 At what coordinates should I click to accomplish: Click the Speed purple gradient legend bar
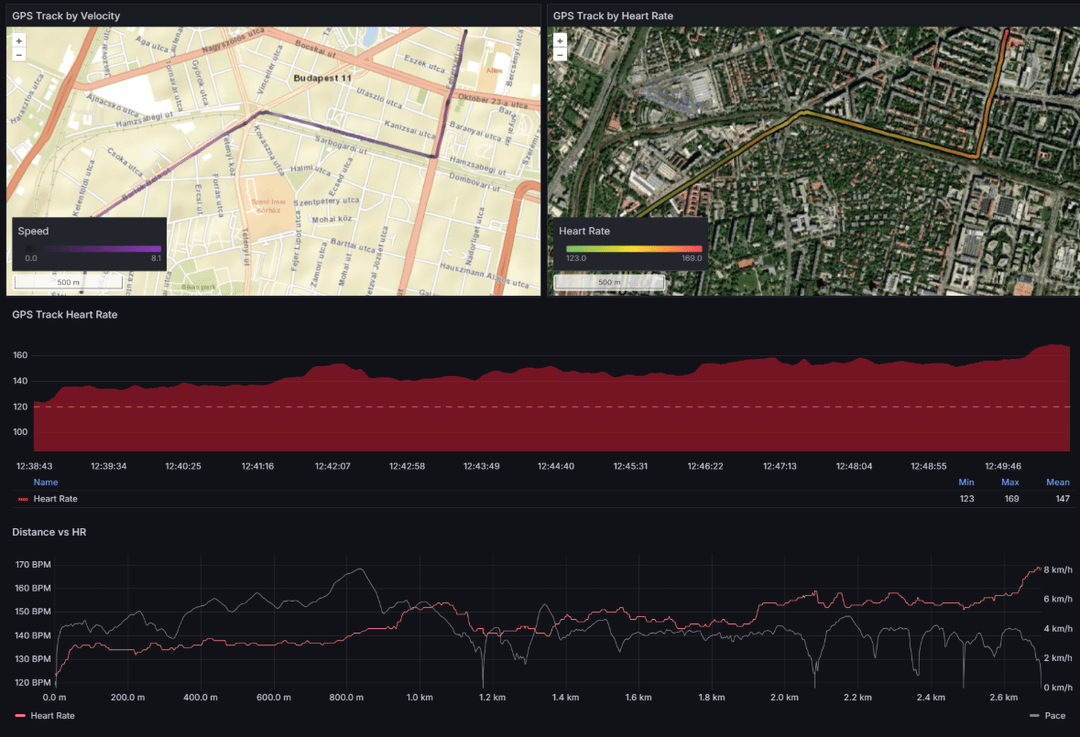click(x=93, y=248)
